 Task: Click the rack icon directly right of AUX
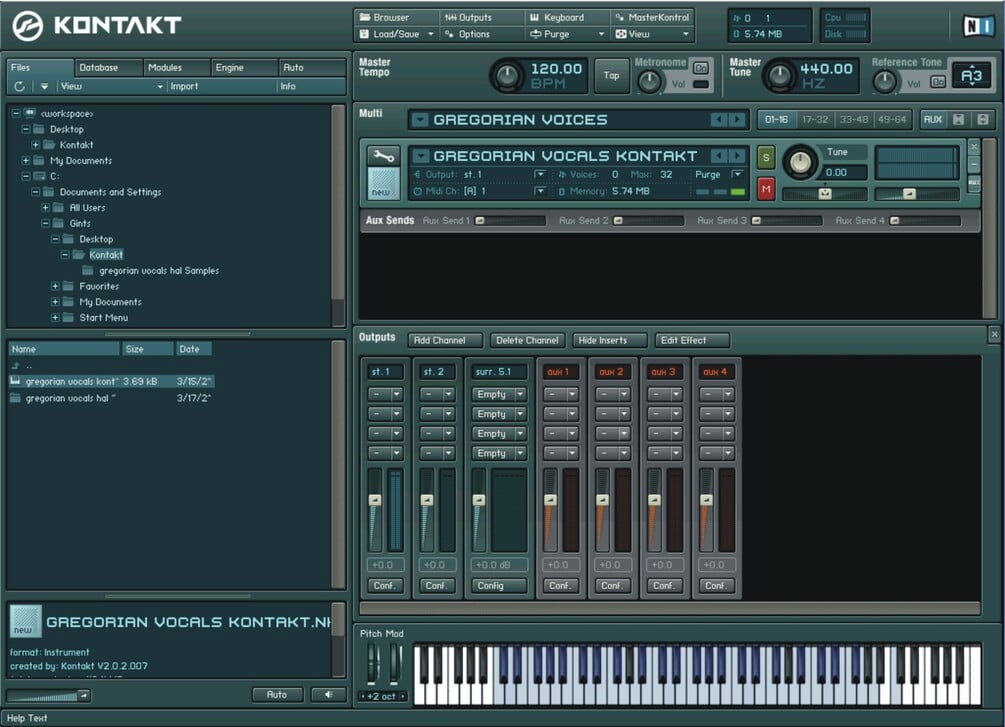[x=958, y=119]
